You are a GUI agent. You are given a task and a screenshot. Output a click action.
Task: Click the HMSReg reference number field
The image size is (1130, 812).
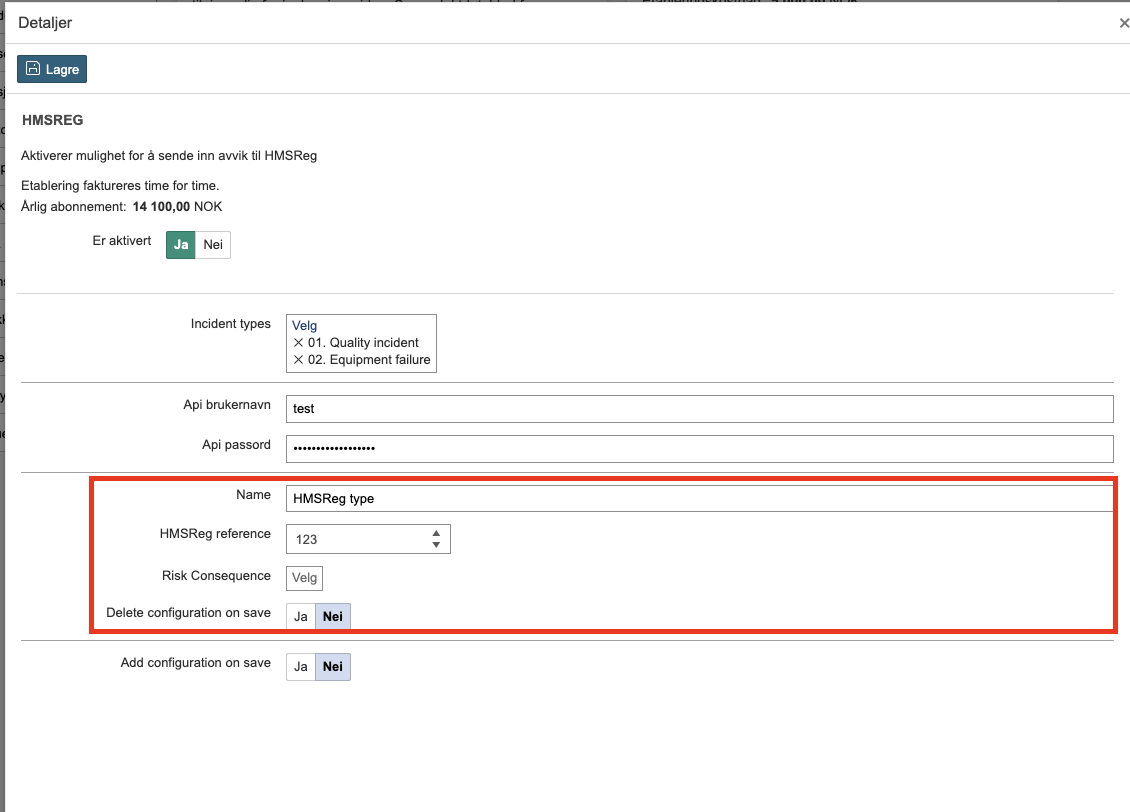pyautogui.click(x=355, y=539)
